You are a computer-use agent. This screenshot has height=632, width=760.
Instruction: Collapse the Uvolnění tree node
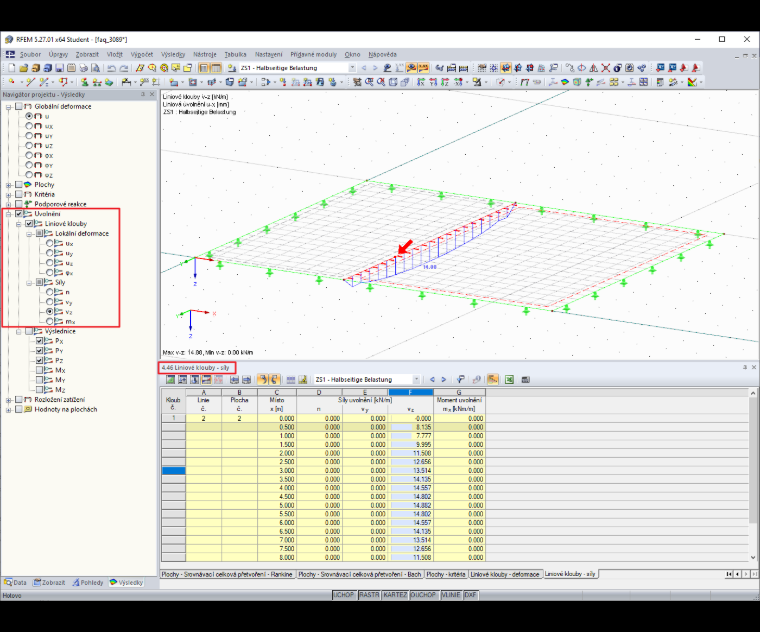(8, 214)
